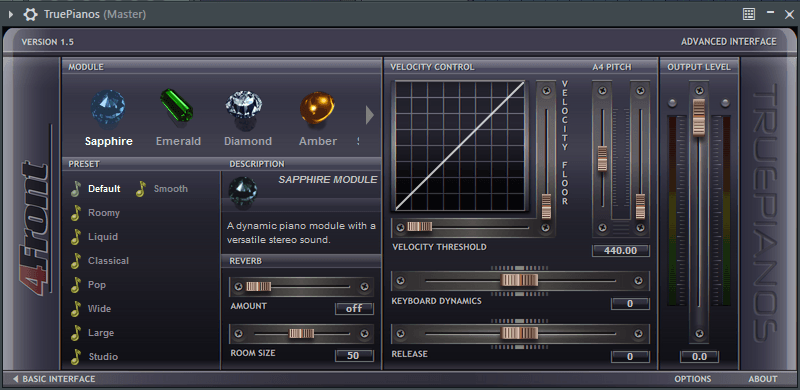Select the Emerald module gem
The height and width of the screenshot is (390, 800).
tap(177, 106)
